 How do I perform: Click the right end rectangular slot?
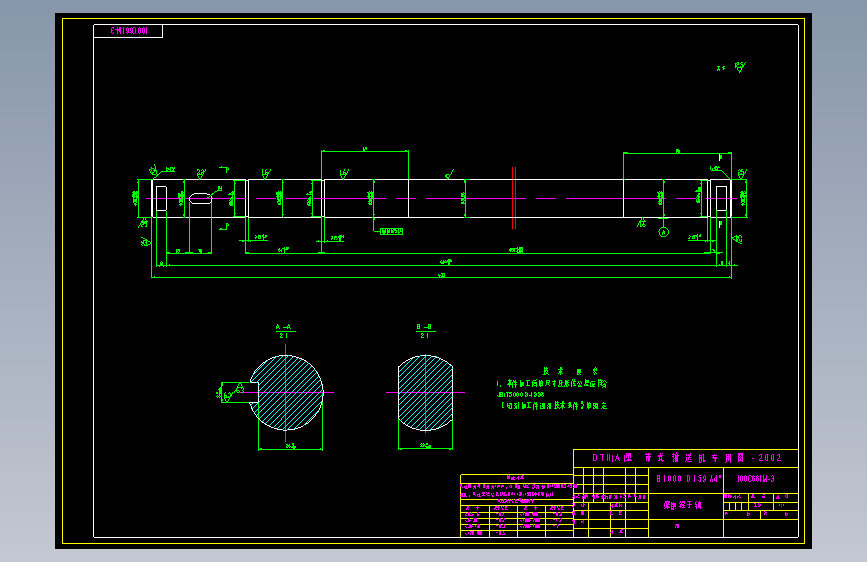[722, 198]
